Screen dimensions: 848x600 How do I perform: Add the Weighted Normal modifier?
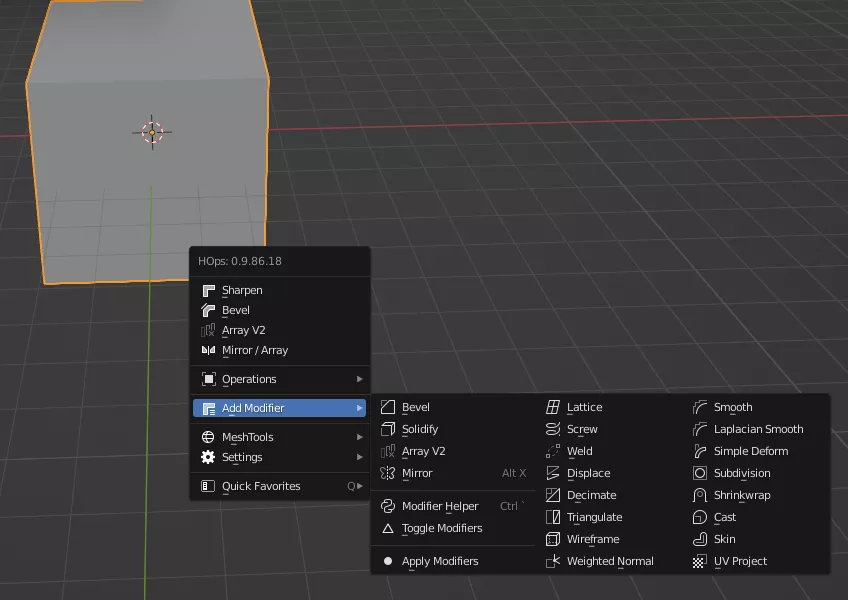click(609, 561)
